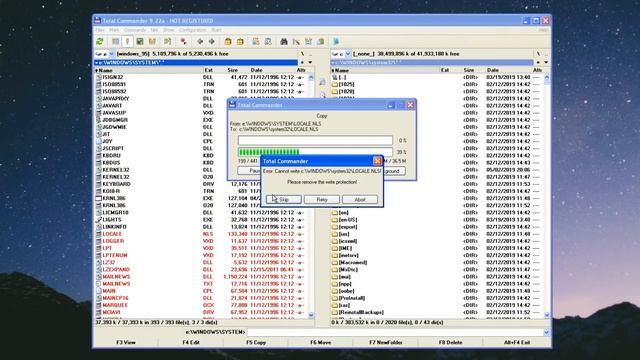Click the Unpack files archive icon

point(240,41)
